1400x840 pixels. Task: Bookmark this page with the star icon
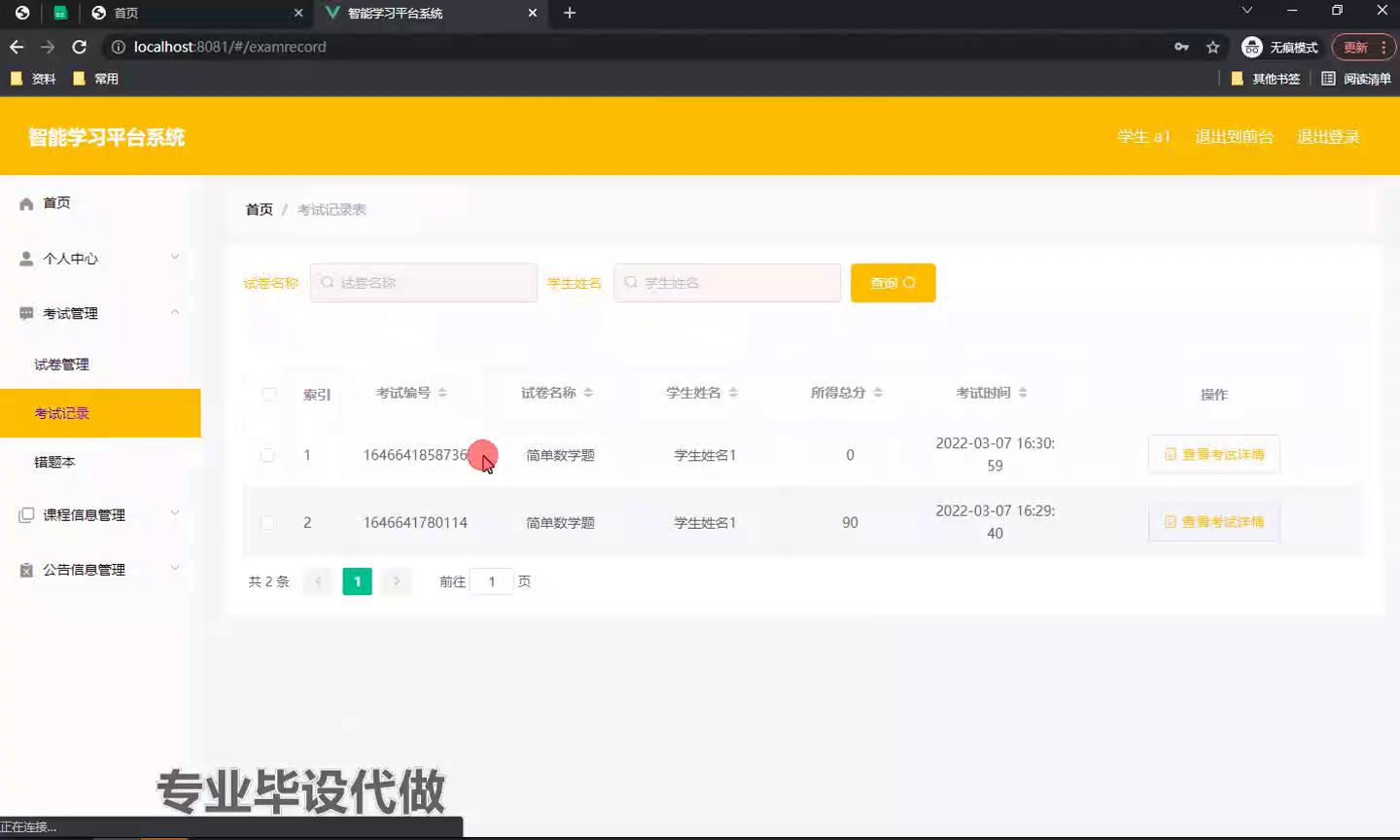click(1212, 47)
